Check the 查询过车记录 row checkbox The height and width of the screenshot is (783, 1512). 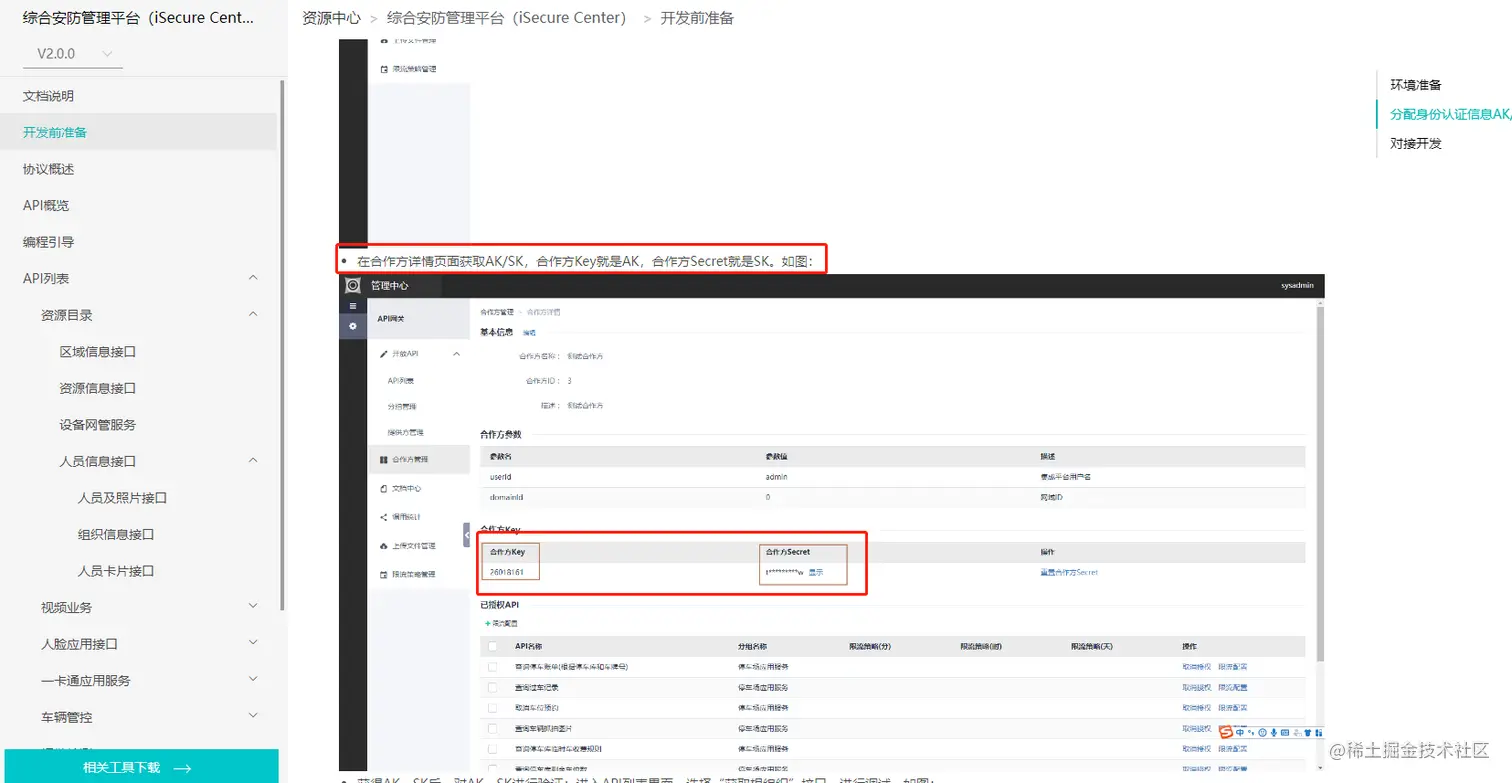tap(492, 687)
